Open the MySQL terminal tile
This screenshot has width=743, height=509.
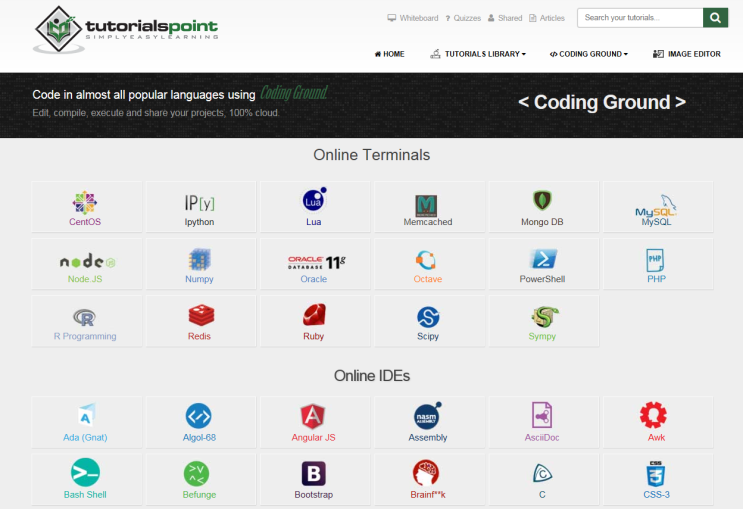[x=656, y=207]
